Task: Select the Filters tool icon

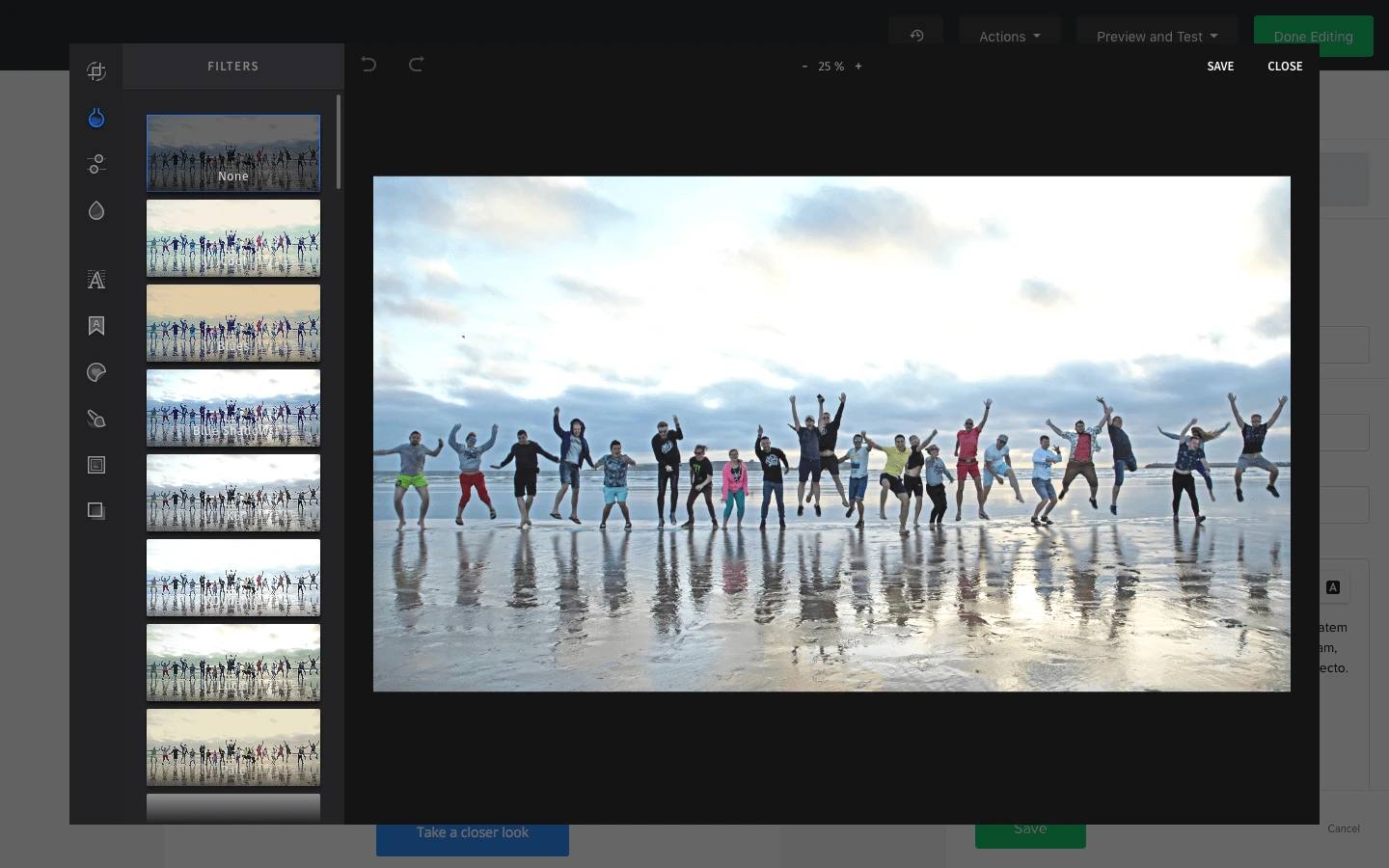Action: [95, 118]
